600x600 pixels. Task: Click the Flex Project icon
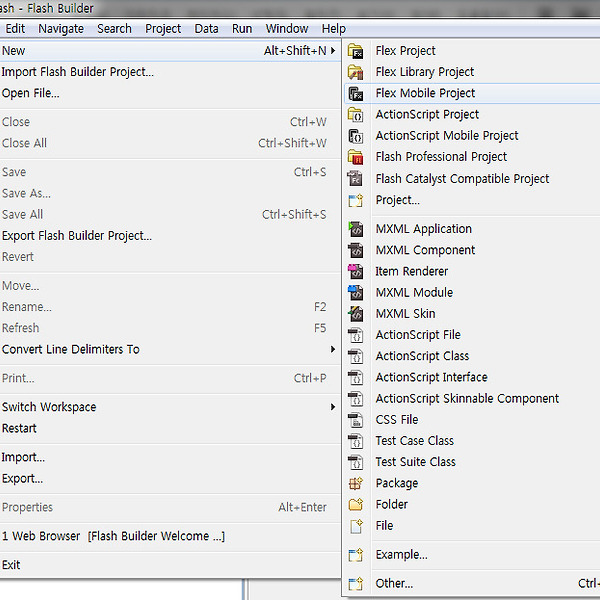coord(355,51)
